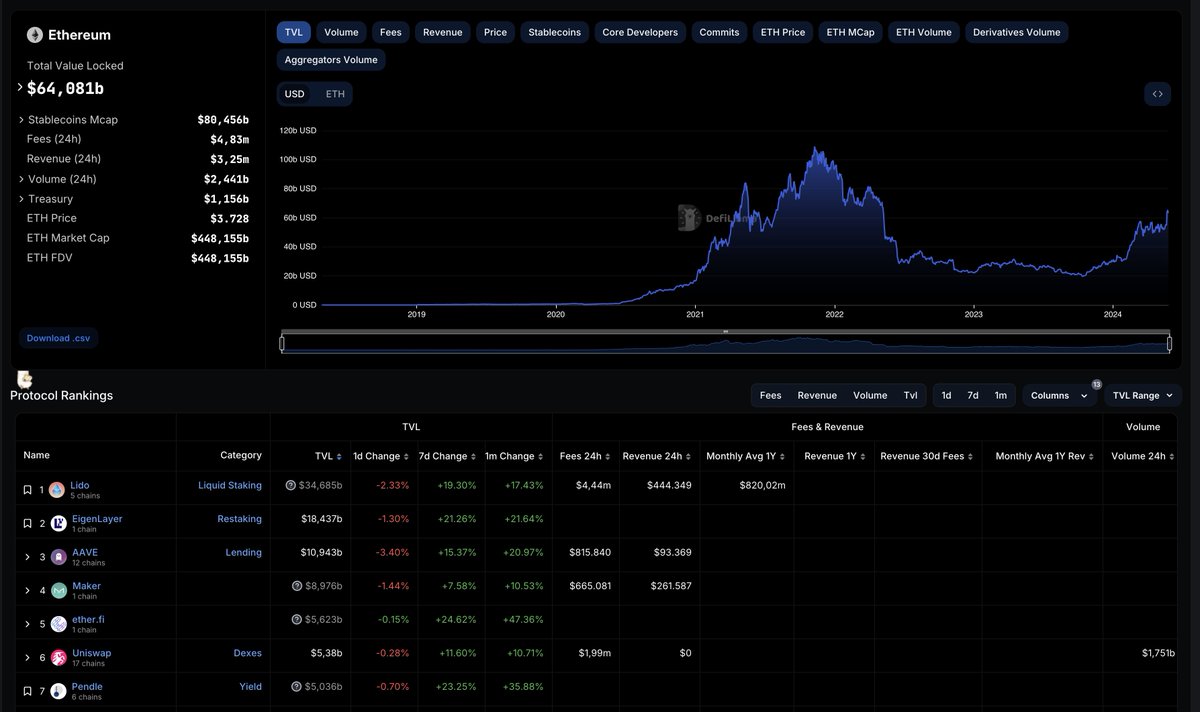Enable the Core Developers chart metric
1200x712 pixels.
(640, 32)
